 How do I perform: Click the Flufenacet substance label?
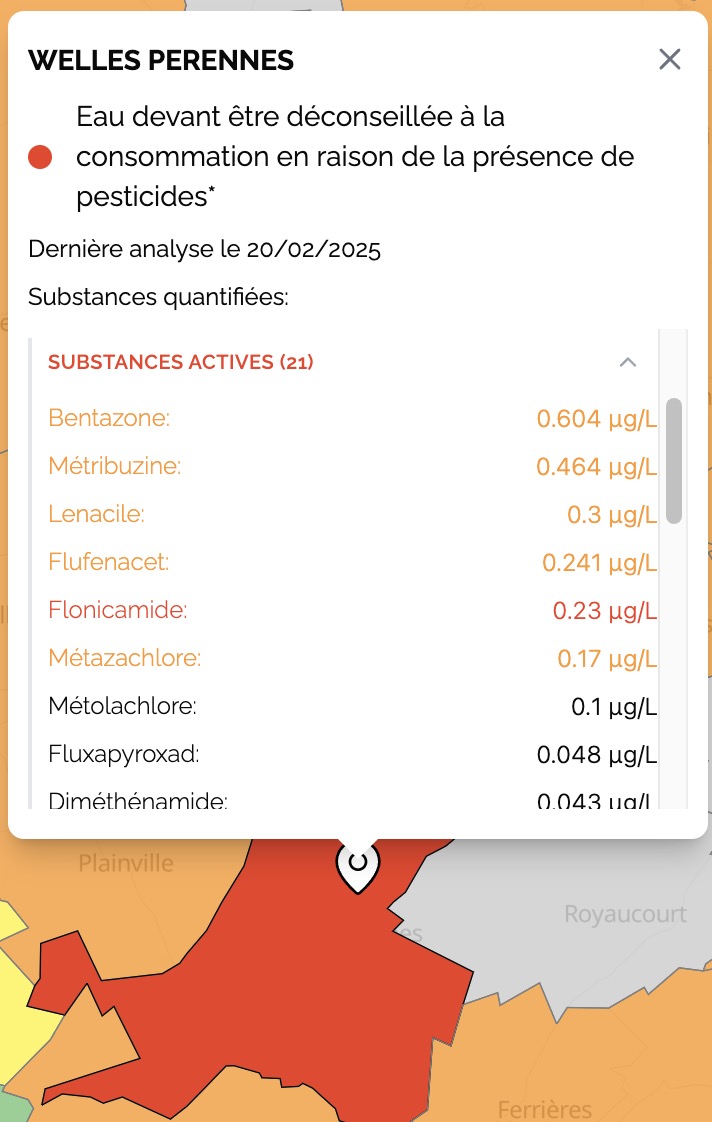[108, 562]
